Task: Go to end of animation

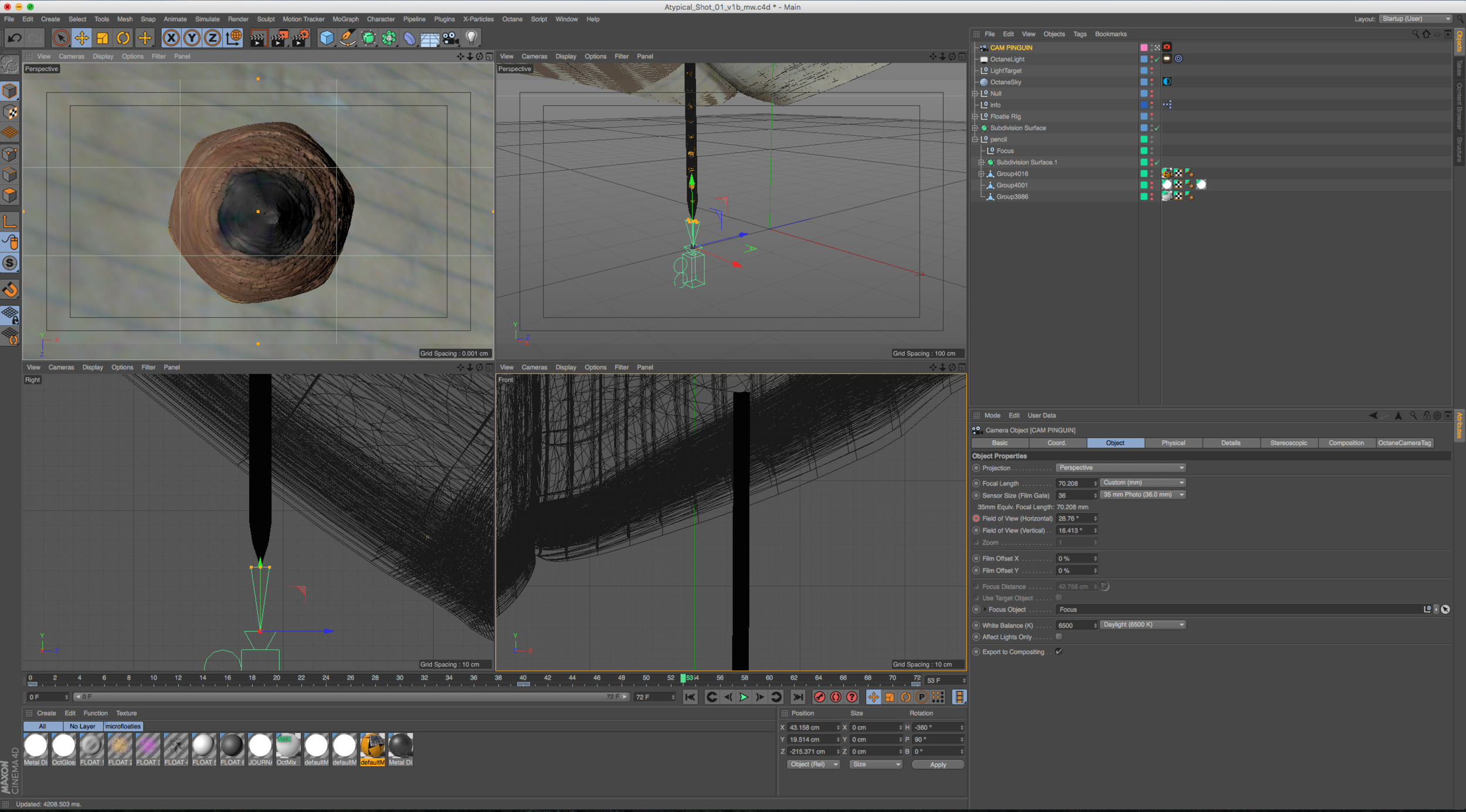Action: tap(798, 697)
